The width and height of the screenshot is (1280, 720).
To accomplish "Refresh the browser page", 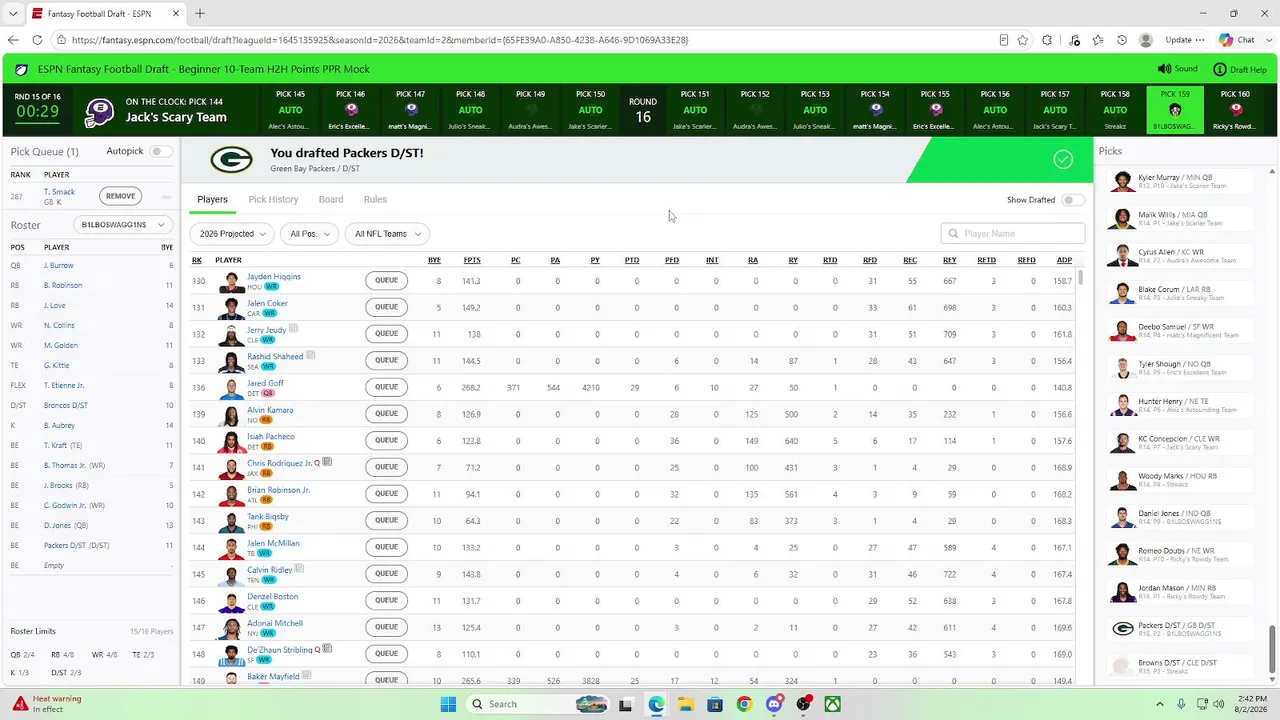I will pos(37,40).
